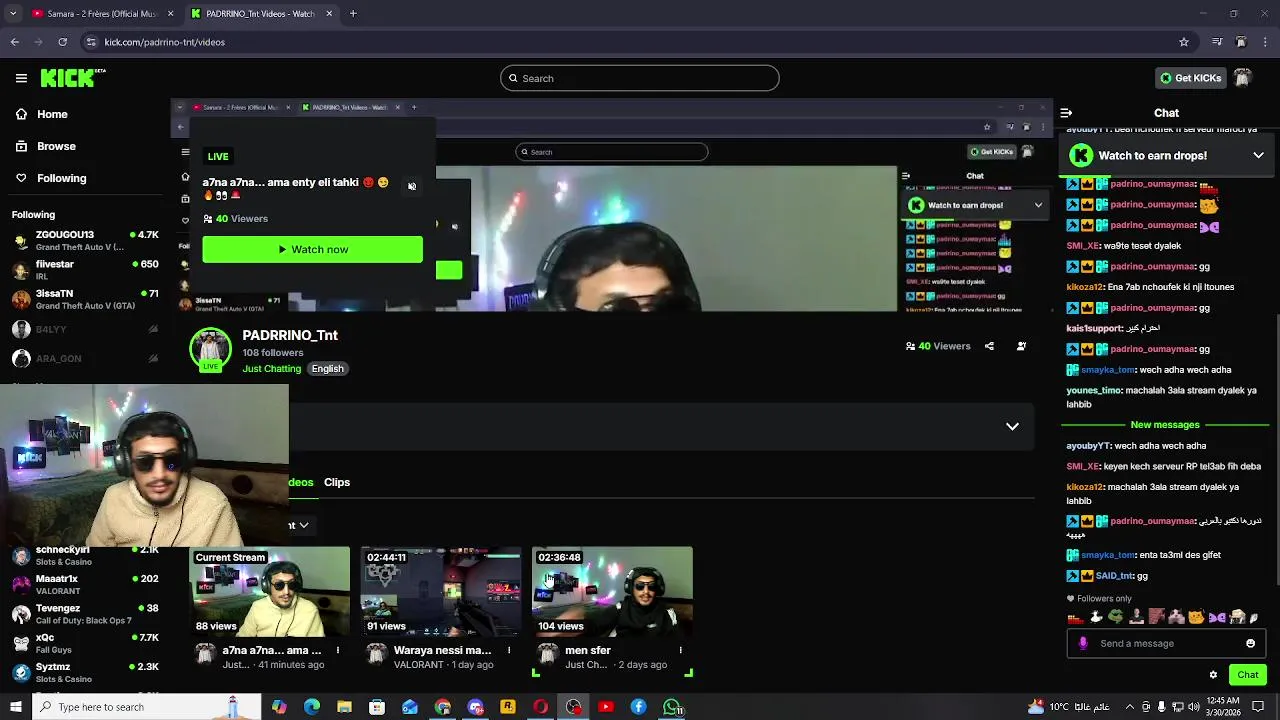Open Following in the sidebar
This screenshot has width=1280, height=720.
click(51, 178)
